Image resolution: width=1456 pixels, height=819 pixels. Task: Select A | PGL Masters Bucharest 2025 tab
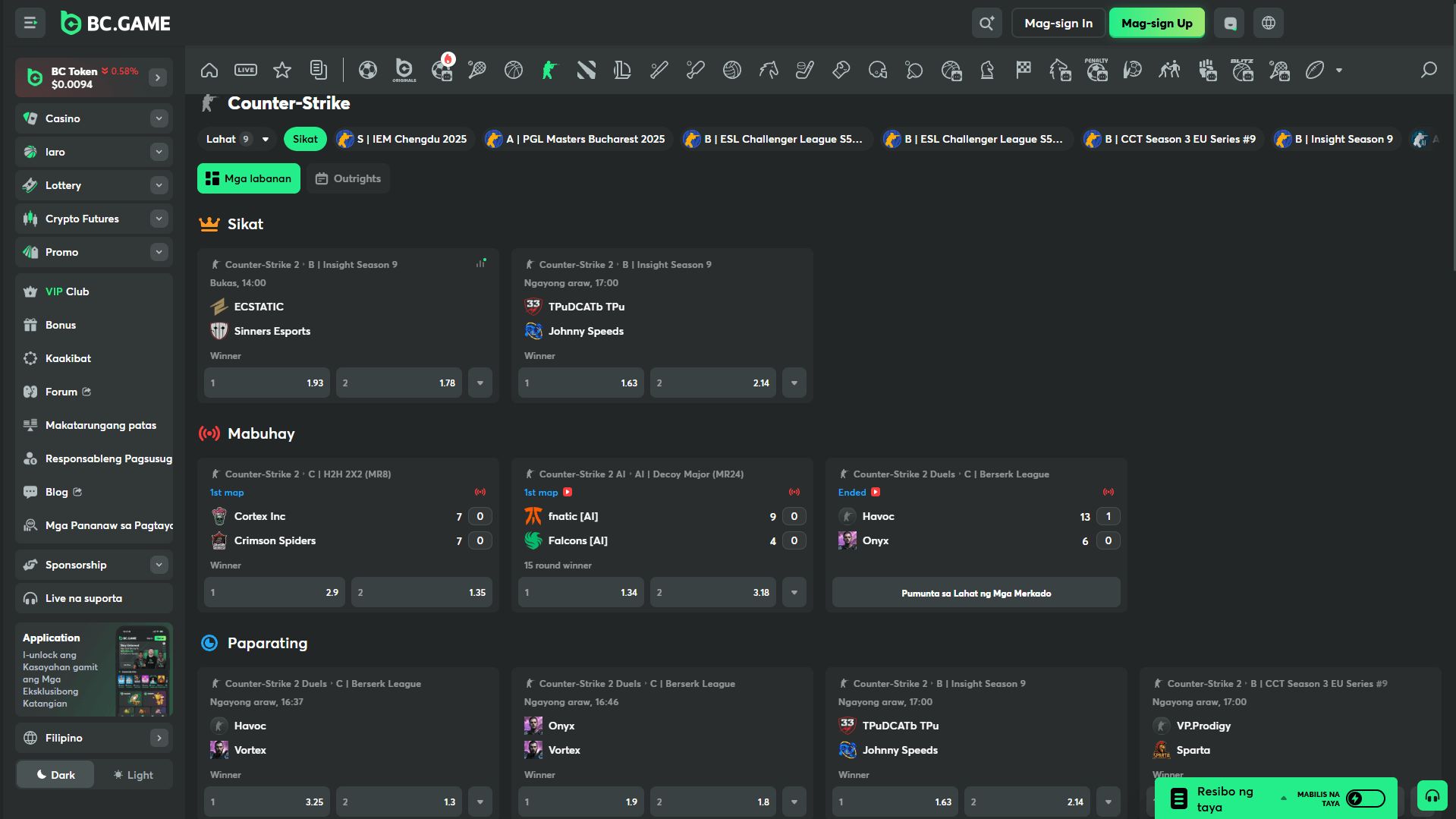(x=576, y=139)
